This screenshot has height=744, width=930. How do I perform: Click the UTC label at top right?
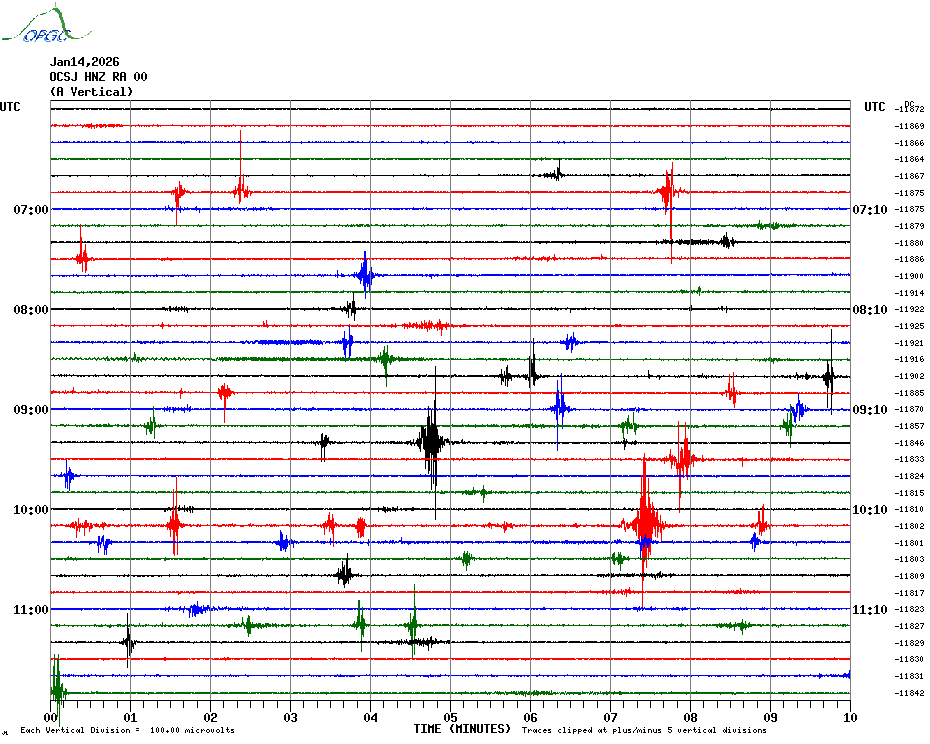point(875,107)
